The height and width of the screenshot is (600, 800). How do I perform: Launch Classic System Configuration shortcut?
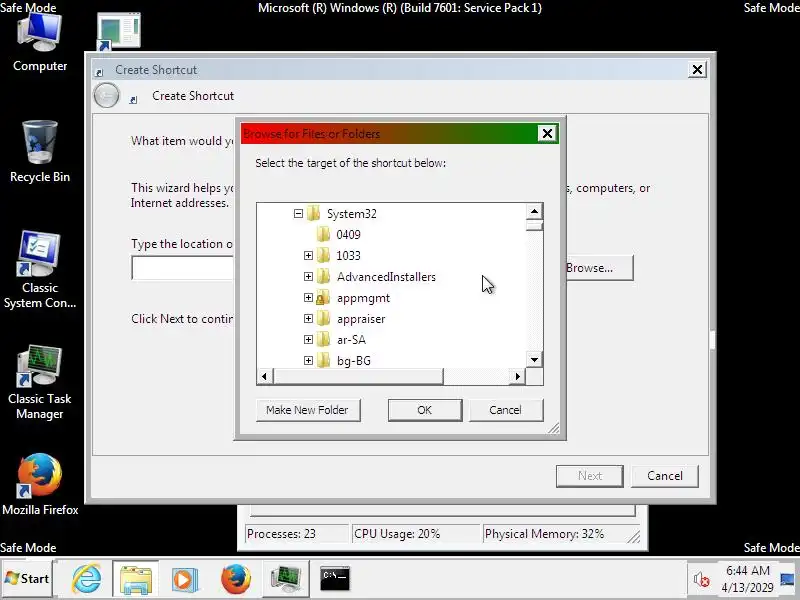point(40,270)
